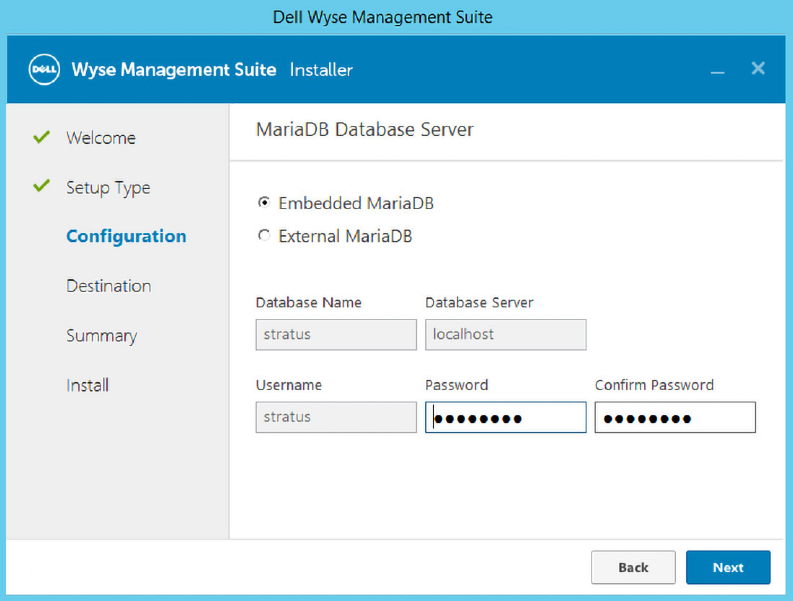Viewport: 793px width, 601px height.
Task: Click the Setup Type green checkmark
Action: click(x=41, y=186)
